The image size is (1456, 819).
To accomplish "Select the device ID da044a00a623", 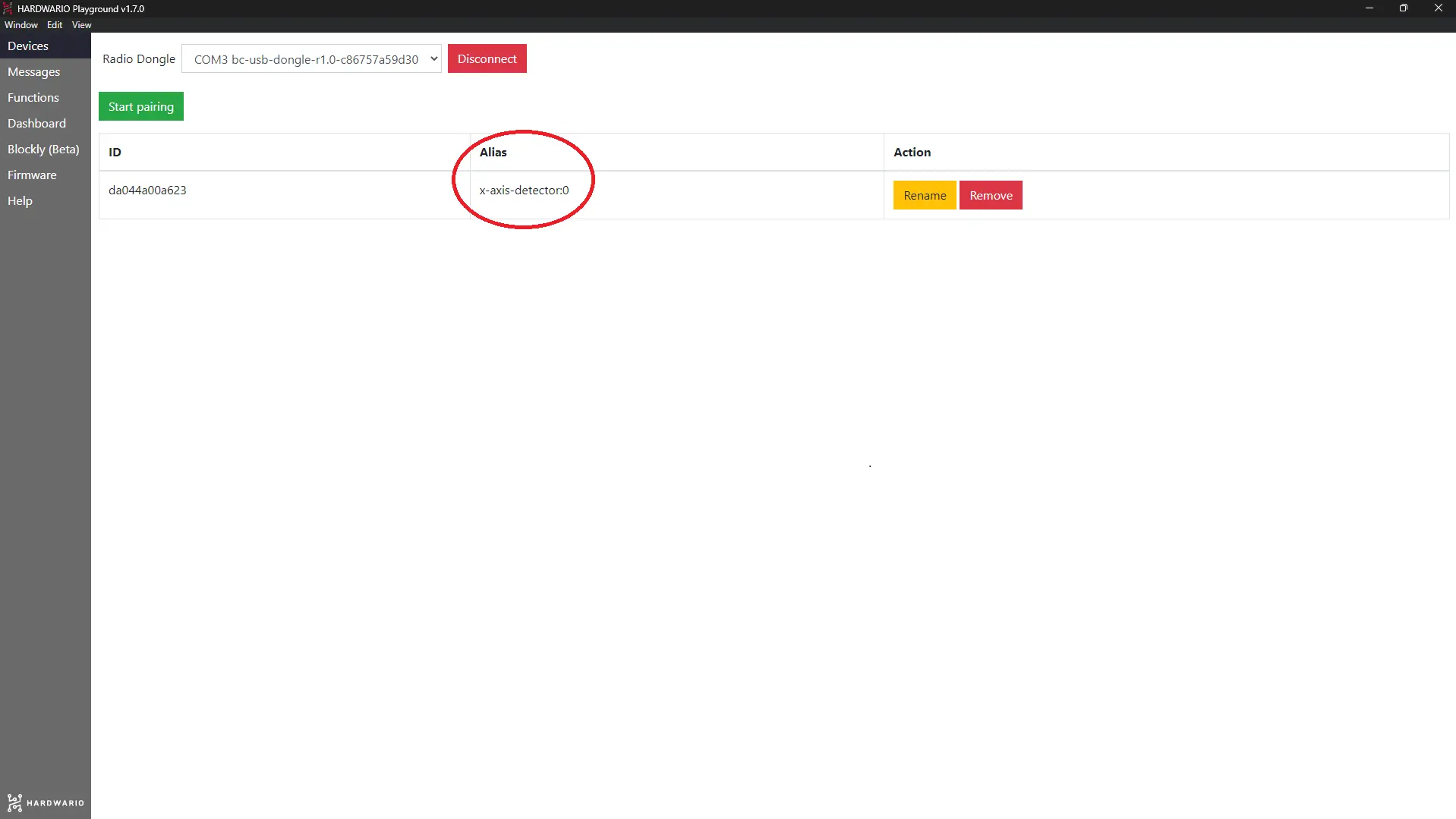I will [x=147, y=190].
